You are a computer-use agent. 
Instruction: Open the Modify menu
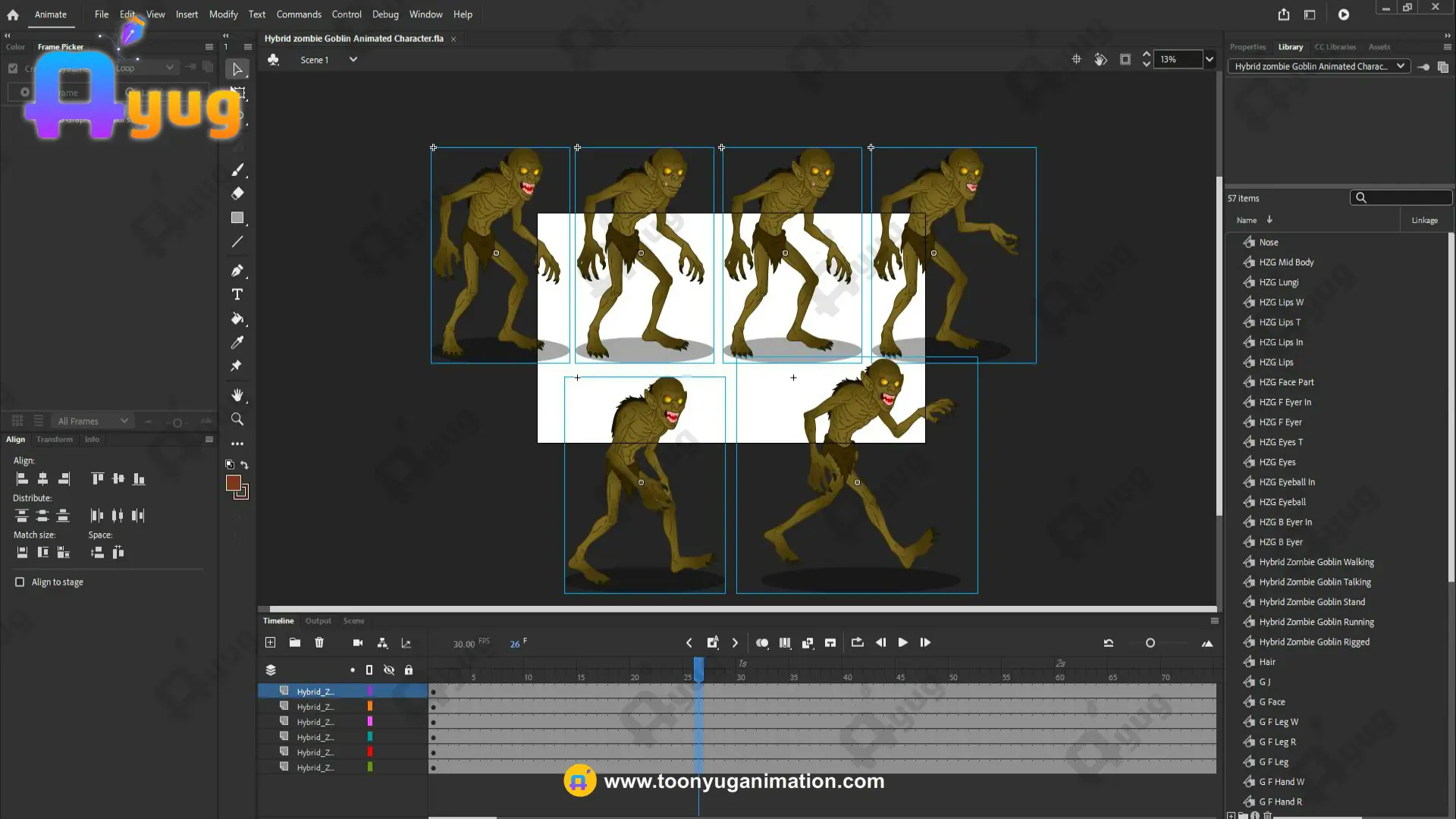tap(223, 14)
